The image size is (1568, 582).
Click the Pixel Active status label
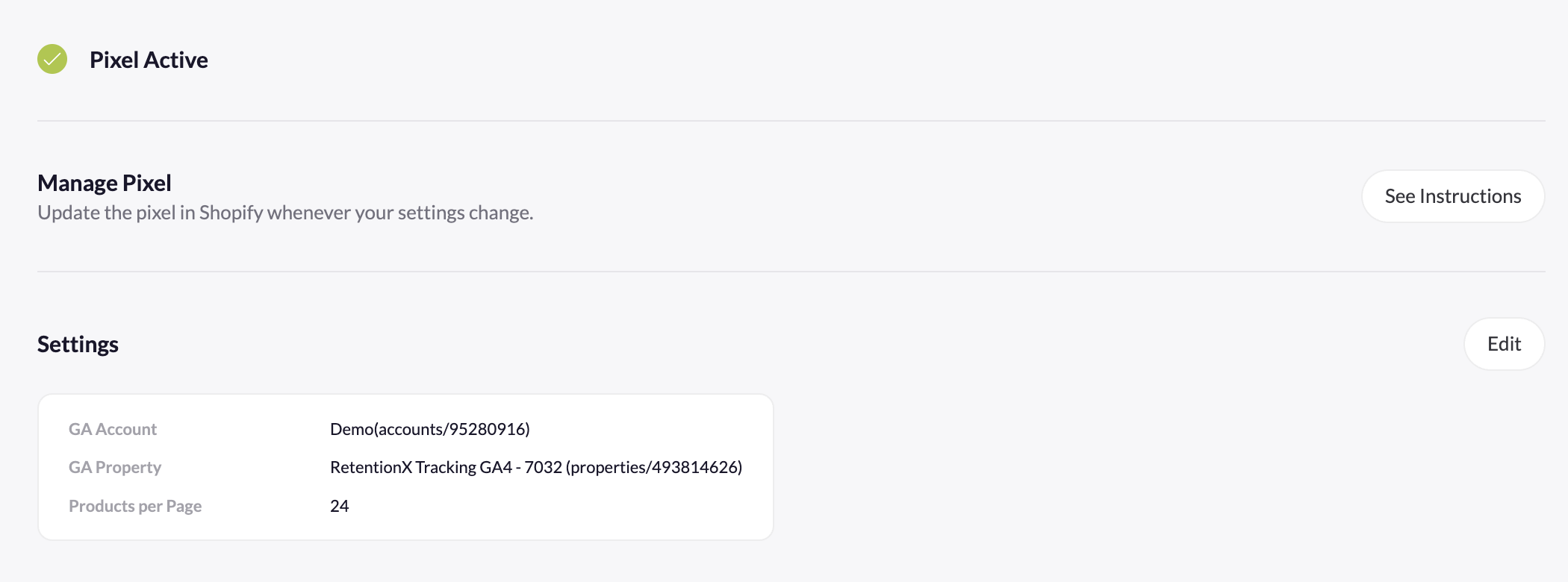pyautogui.click(x=149, y=60)
